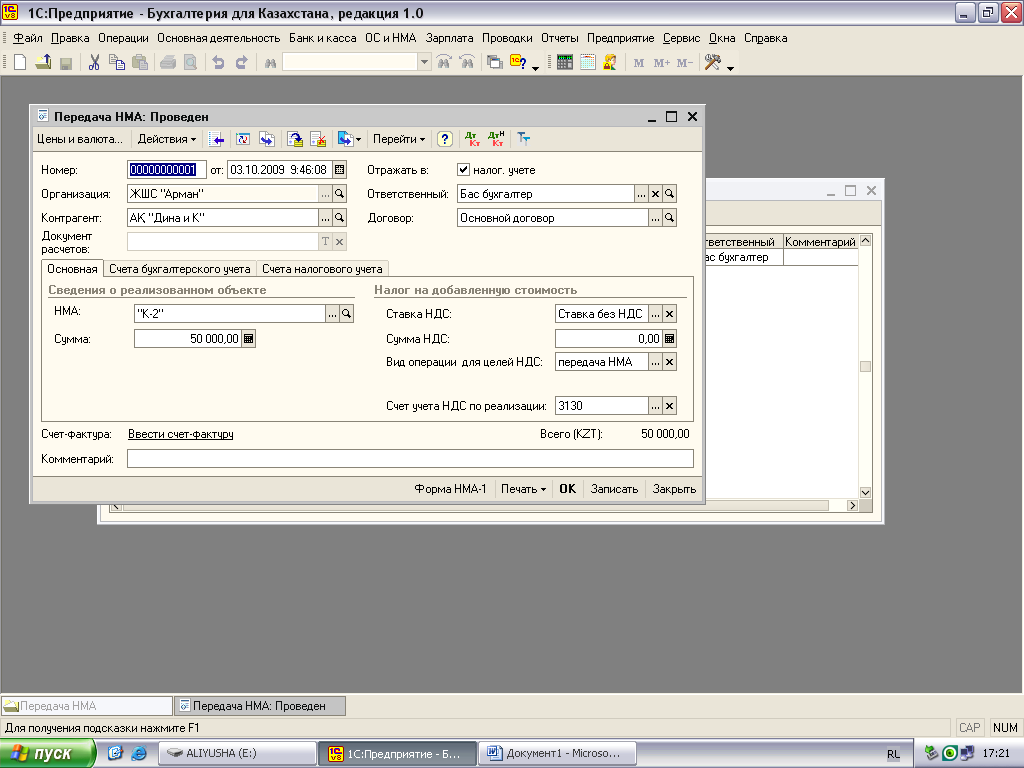Viewport: 1024px width, 768px height.
Task: Click the Tools wrench icon
Action: [x=712, y=63]
